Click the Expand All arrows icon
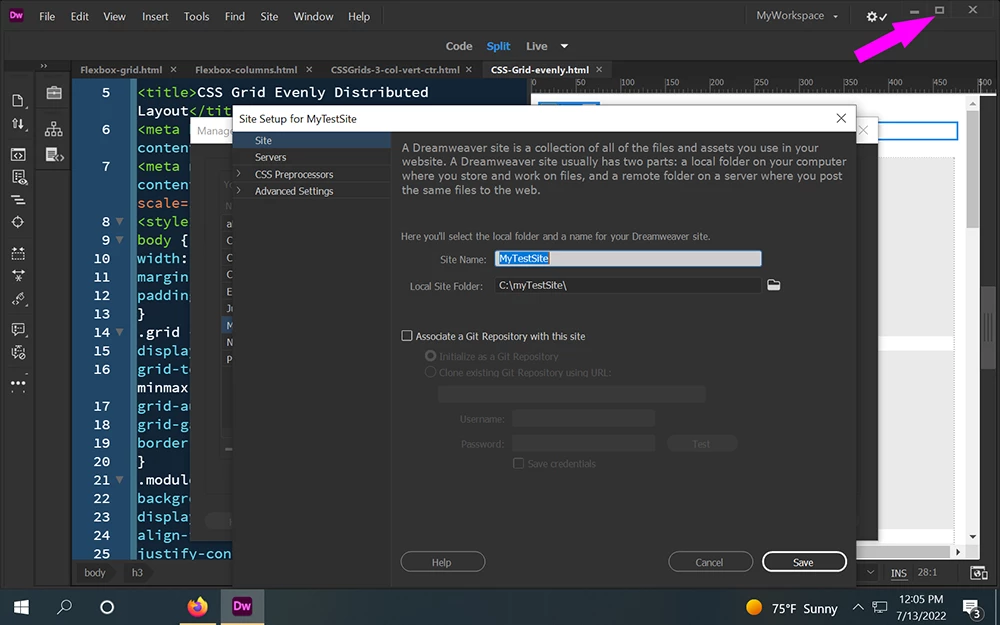Image resolution: width=1000 pixels, height=625 pixels. coord(18,276)
